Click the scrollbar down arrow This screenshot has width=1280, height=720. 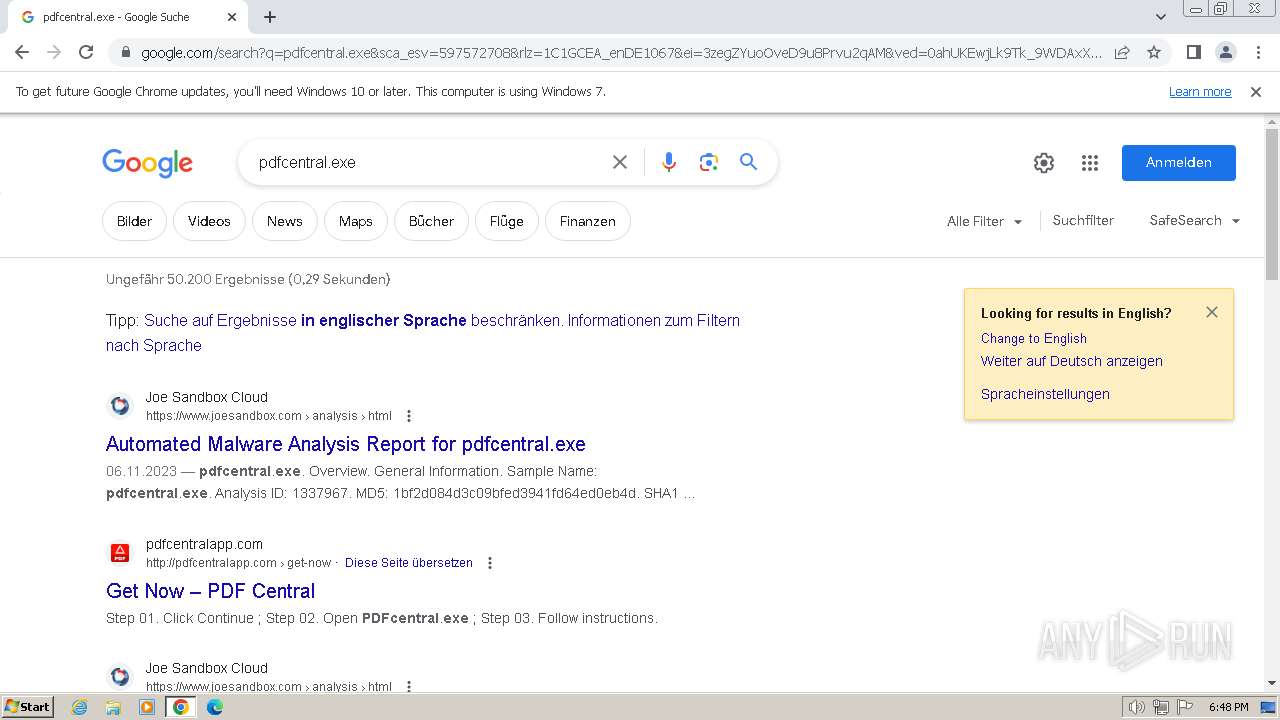pyautogui.click(x=1272, y=684)
